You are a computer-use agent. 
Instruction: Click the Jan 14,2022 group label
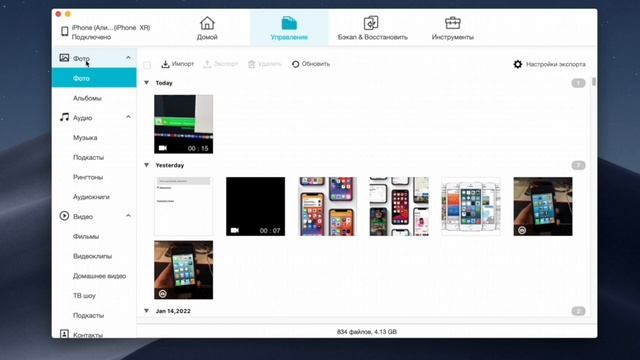(x=173, y=311)
